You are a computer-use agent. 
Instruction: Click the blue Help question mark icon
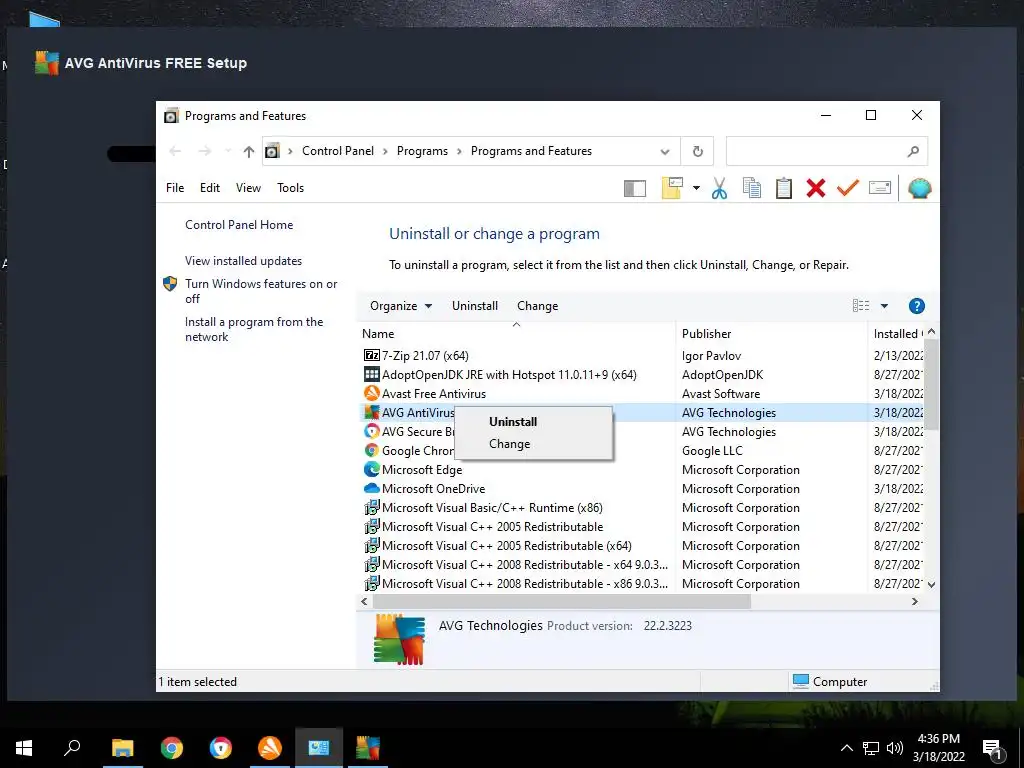(x=916, y=306)
